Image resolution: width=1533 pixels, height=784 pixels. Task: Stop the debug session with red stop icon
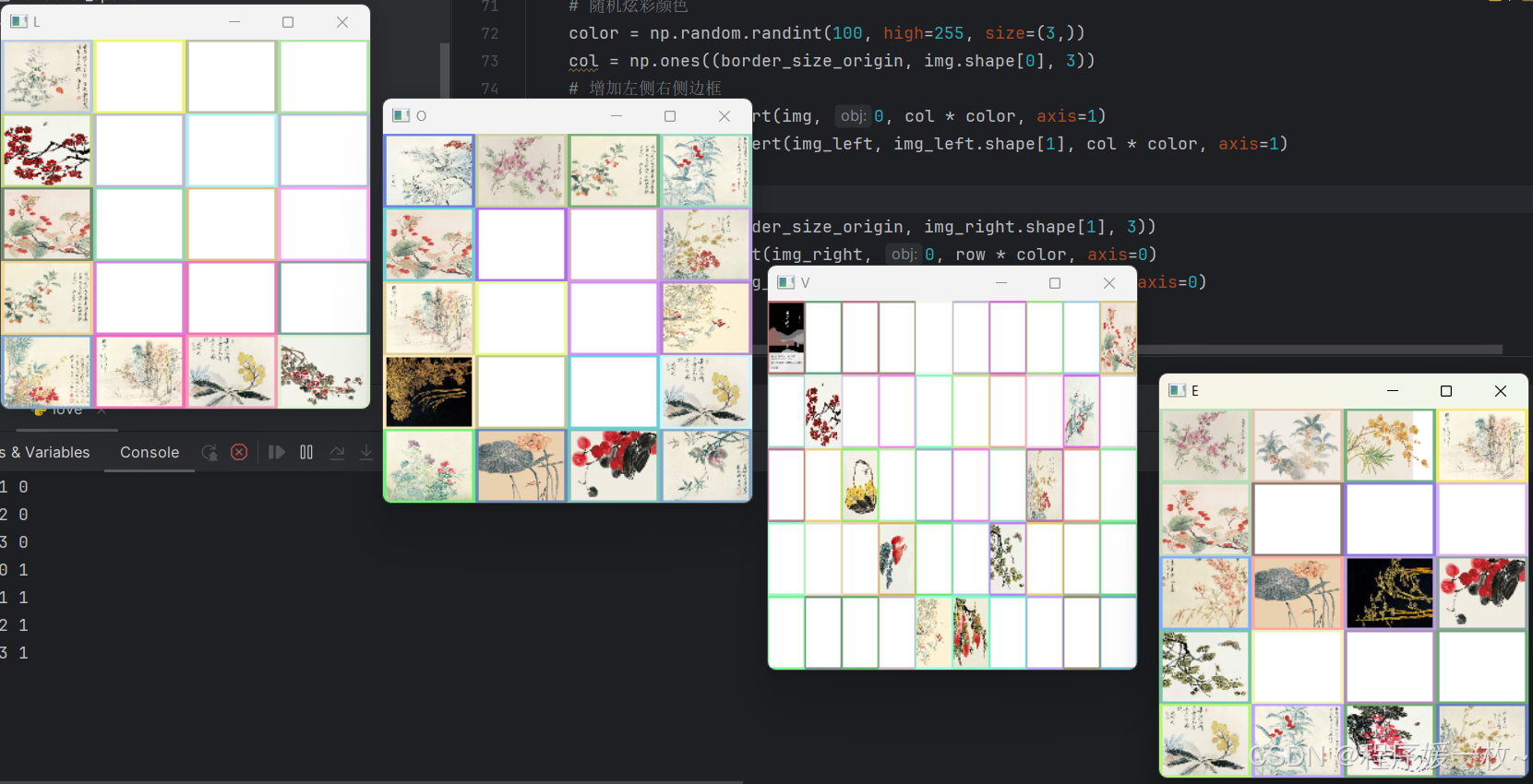(239, 452)
